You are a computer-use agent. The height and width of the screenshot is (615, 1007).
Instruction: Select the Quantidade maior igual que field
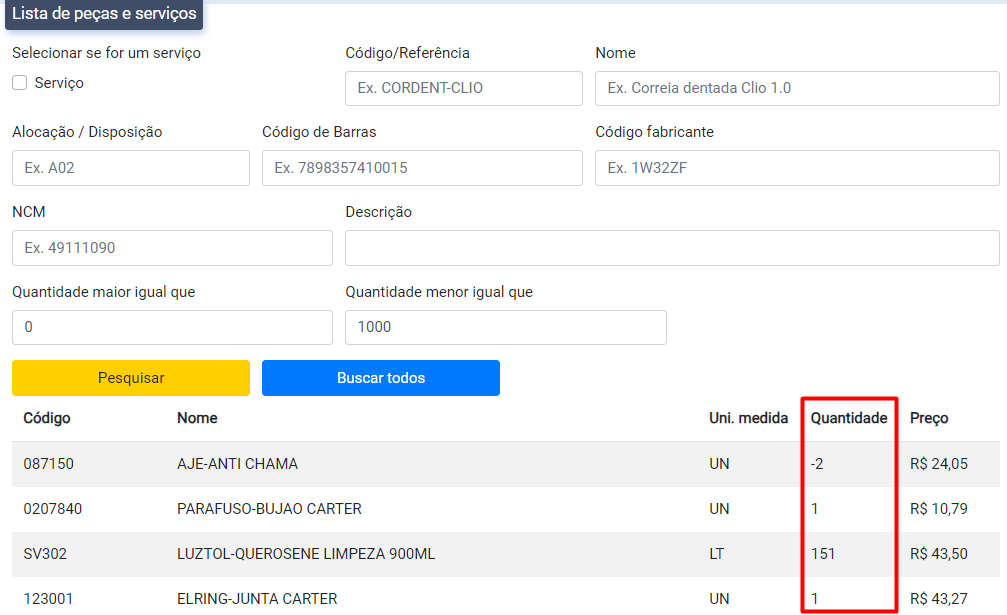(172, 327)
